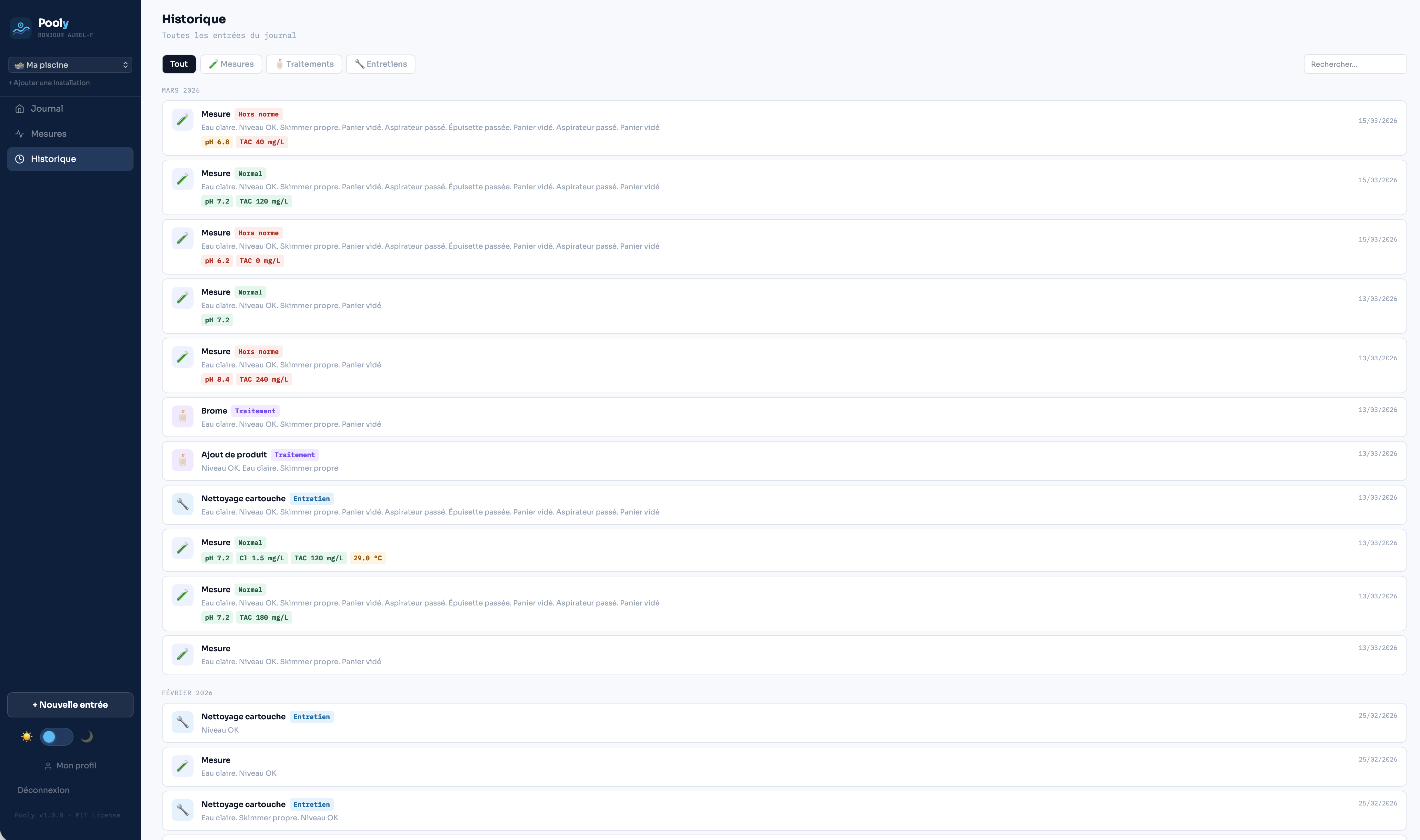Click the bottle icon beside Ajout de produit
The height and width of the screenshot is (840, 1420).
click(182, 461)
